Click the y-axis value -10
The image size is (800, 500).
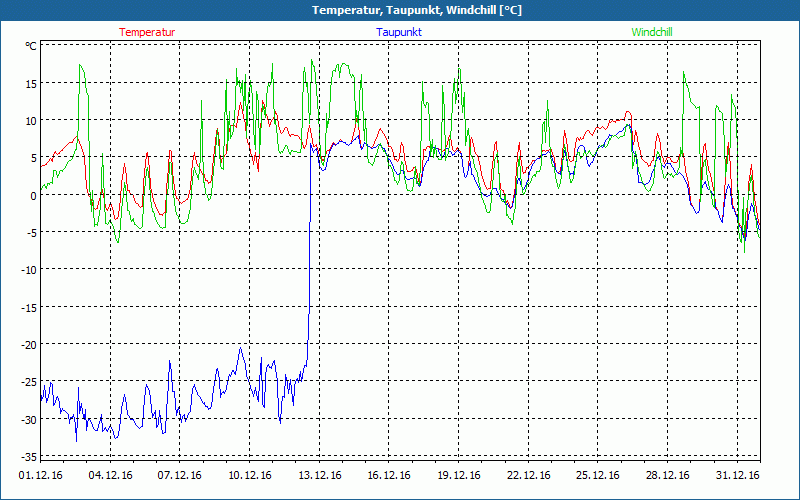(x=29, y=270)
